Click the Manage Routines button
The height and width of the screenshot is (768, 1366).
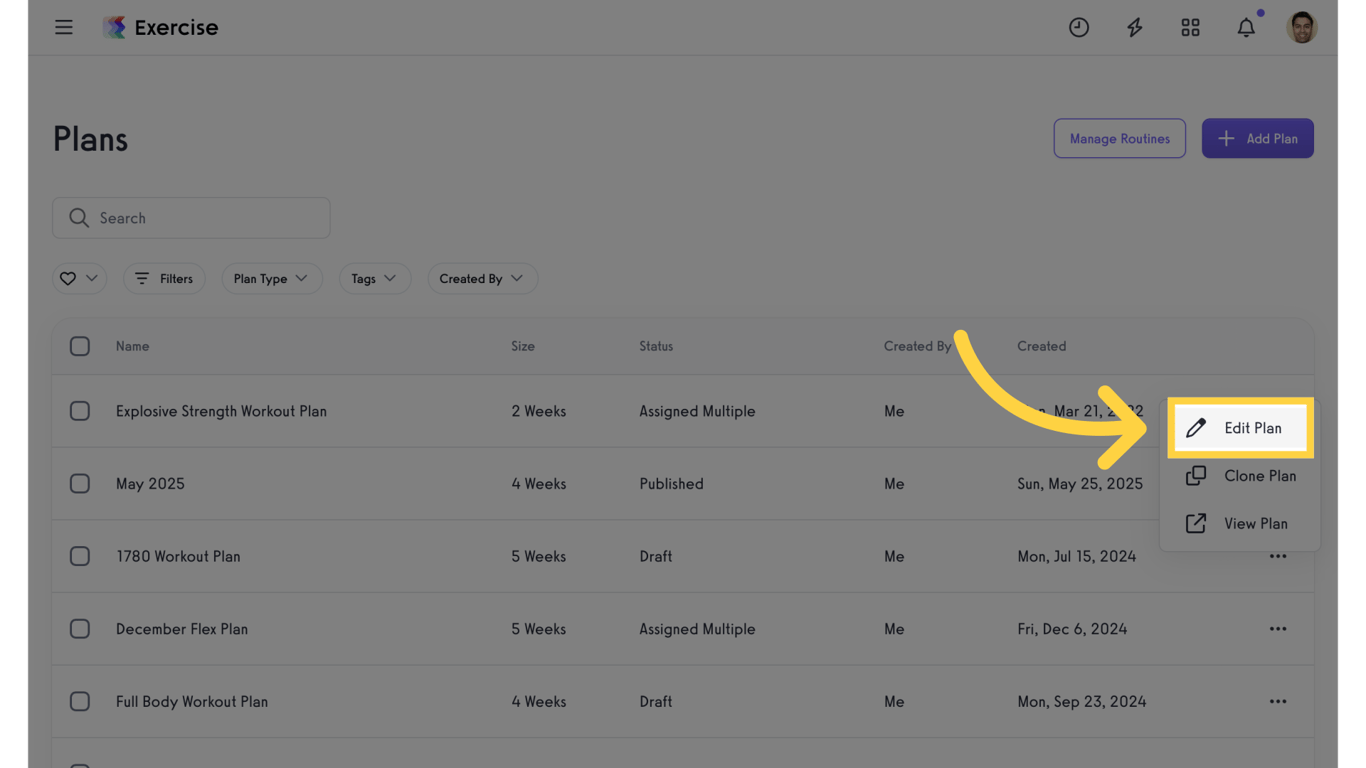(1119, 139)
